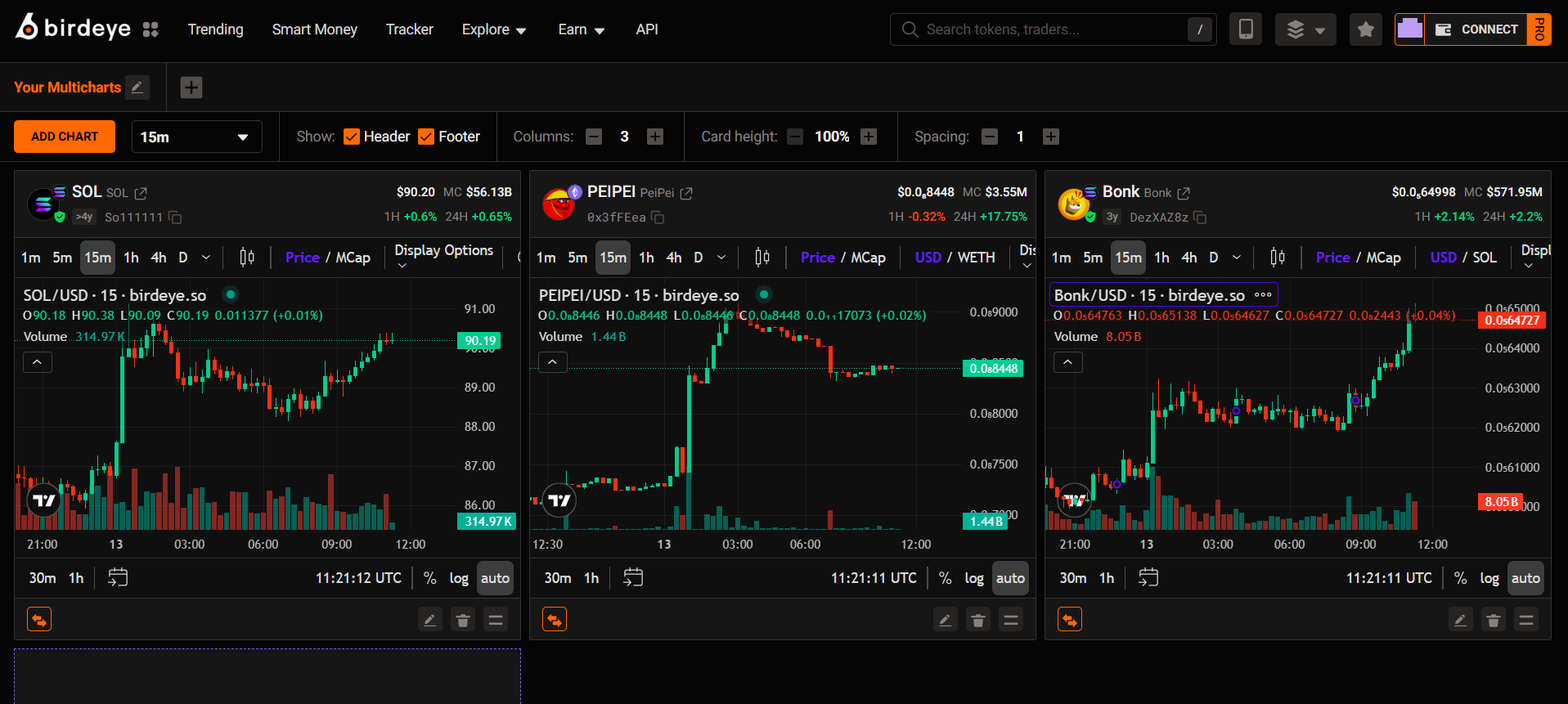
Task: Click the birdeye logo
Action: point(73,29)
